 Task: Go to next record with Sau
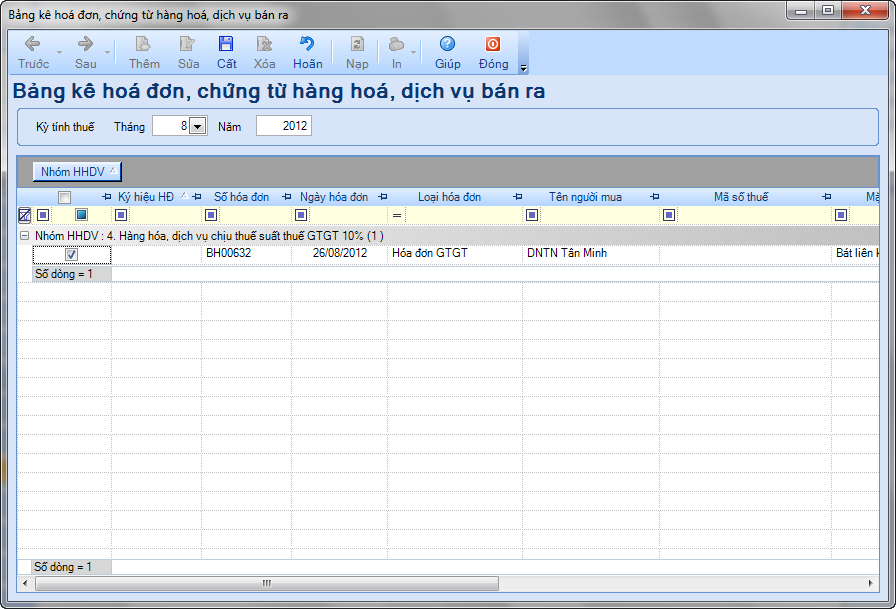tap(85, 52)
